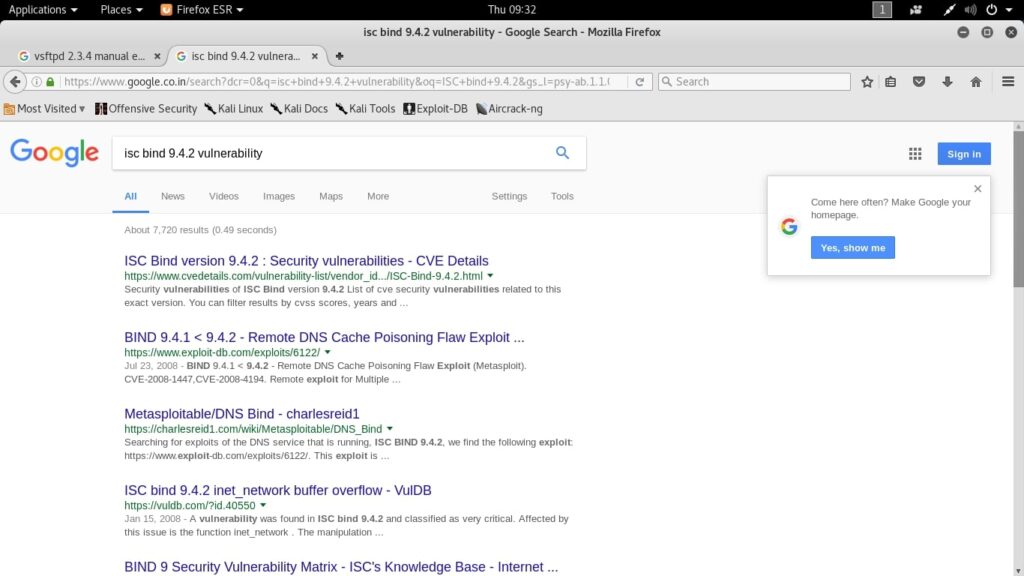Open Exploit-DB bookmark
Viewport: 1024px width, 576px height.
[x=436, y=109]
